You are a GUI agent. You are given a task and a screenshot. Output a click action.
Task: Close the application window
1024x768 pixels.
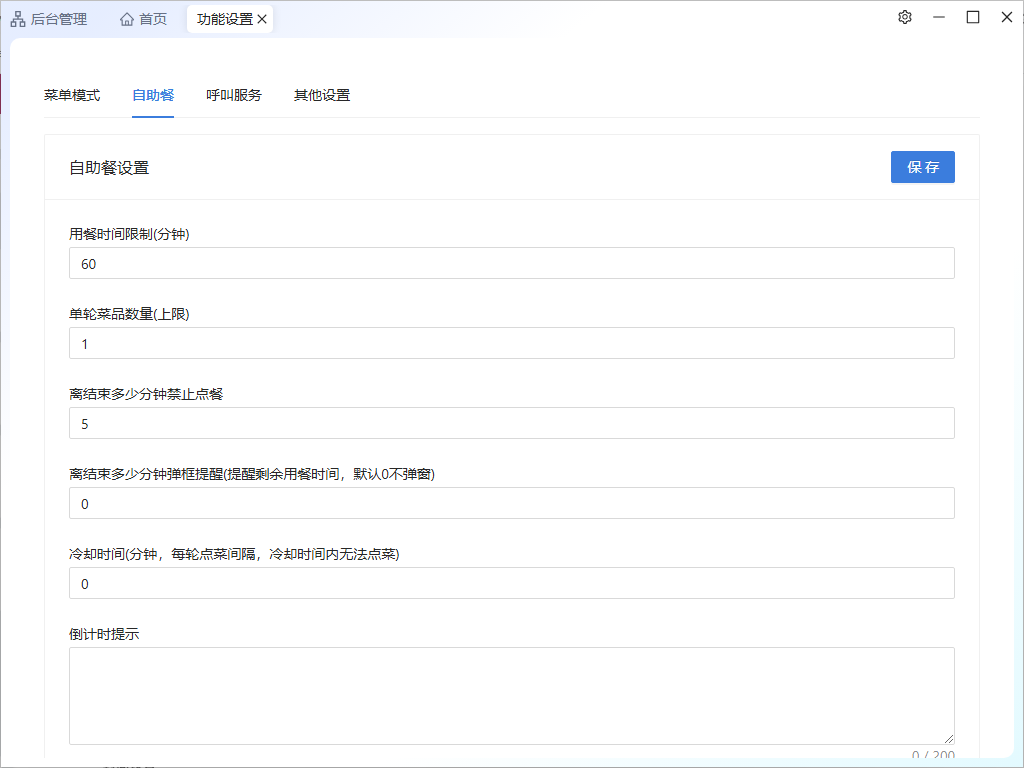[x=1006, y=17]
